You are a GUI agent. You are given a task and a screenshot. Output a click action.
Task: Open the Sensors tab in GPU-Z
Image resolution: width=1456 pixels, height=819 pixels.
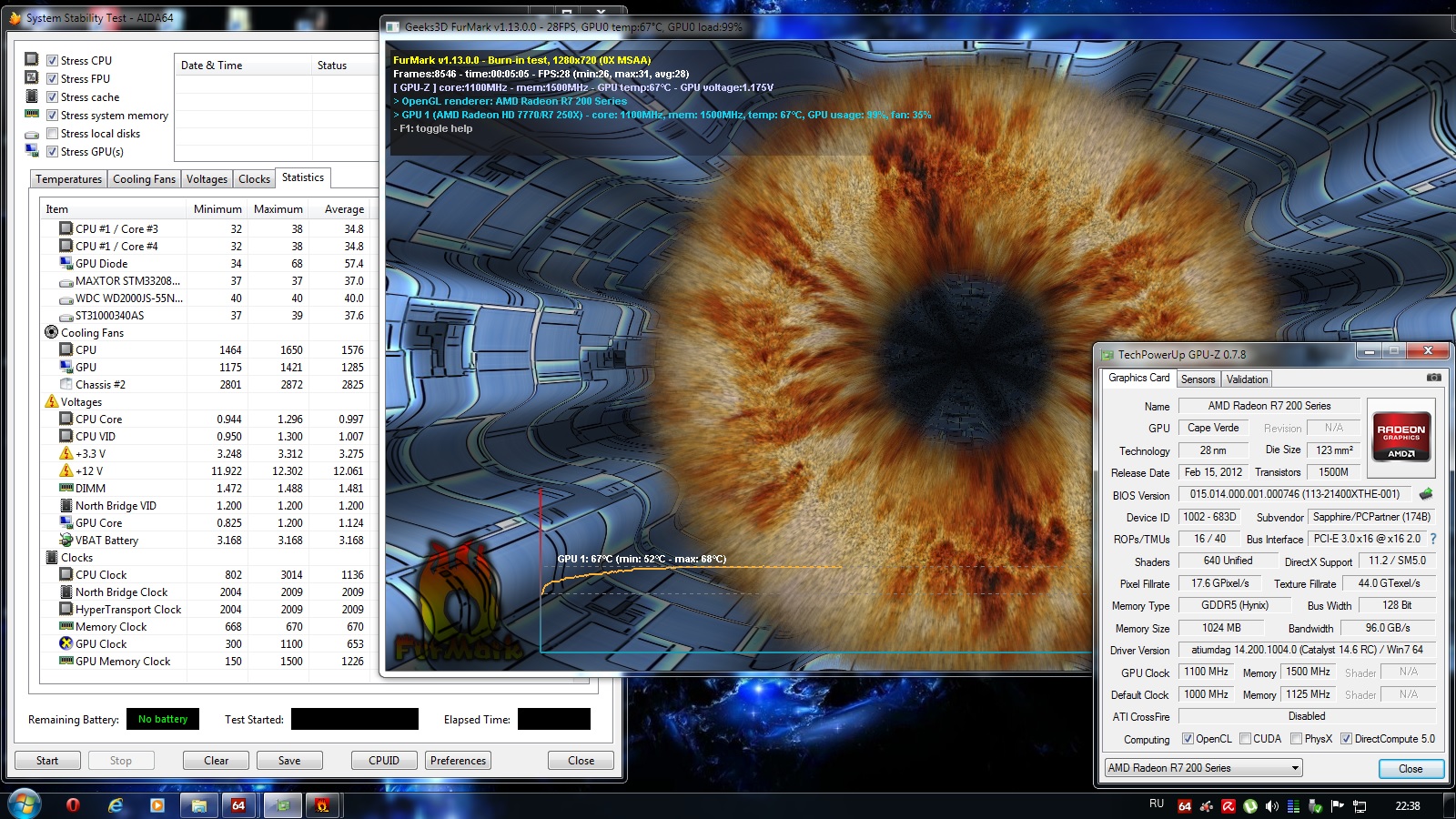(x=1198, y=379)
